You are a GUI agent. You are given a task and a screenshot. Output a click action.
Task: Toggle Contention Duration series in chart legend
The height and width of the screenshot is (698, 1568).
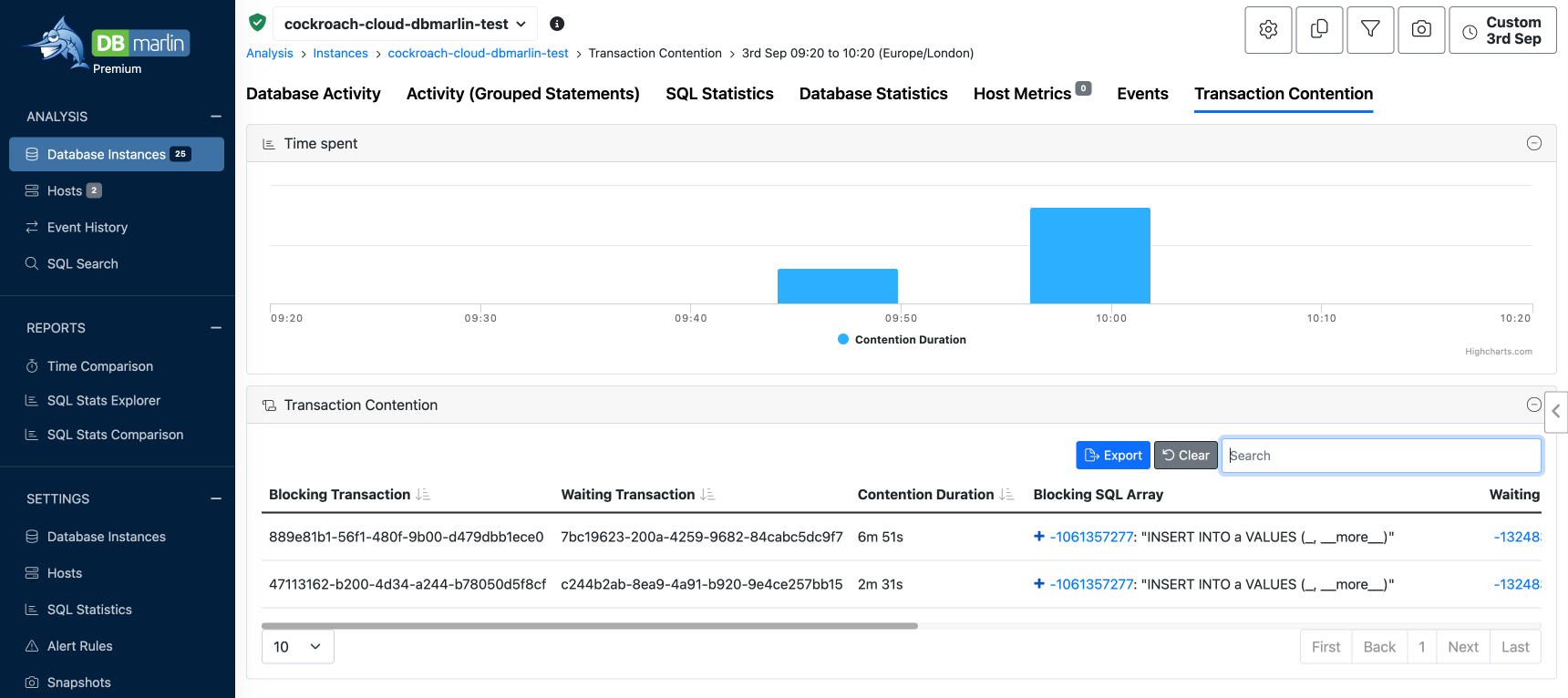[902, 339]
